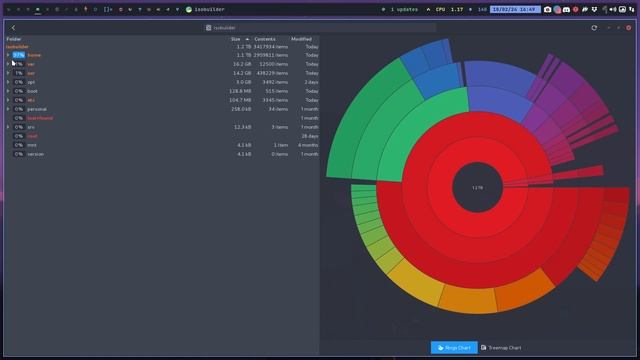The image size is (640, 360).
Task: Click the 14.2 GB size value
Action: coord(242,73)
